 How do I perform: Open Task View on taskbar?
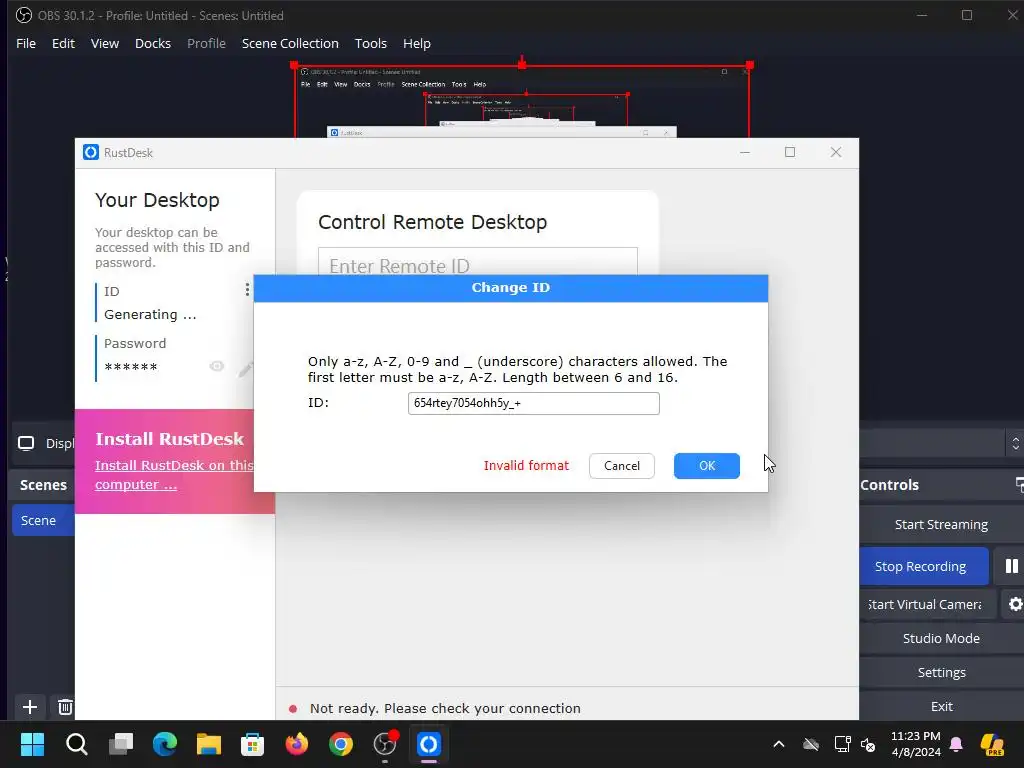(x=121, y=744)
